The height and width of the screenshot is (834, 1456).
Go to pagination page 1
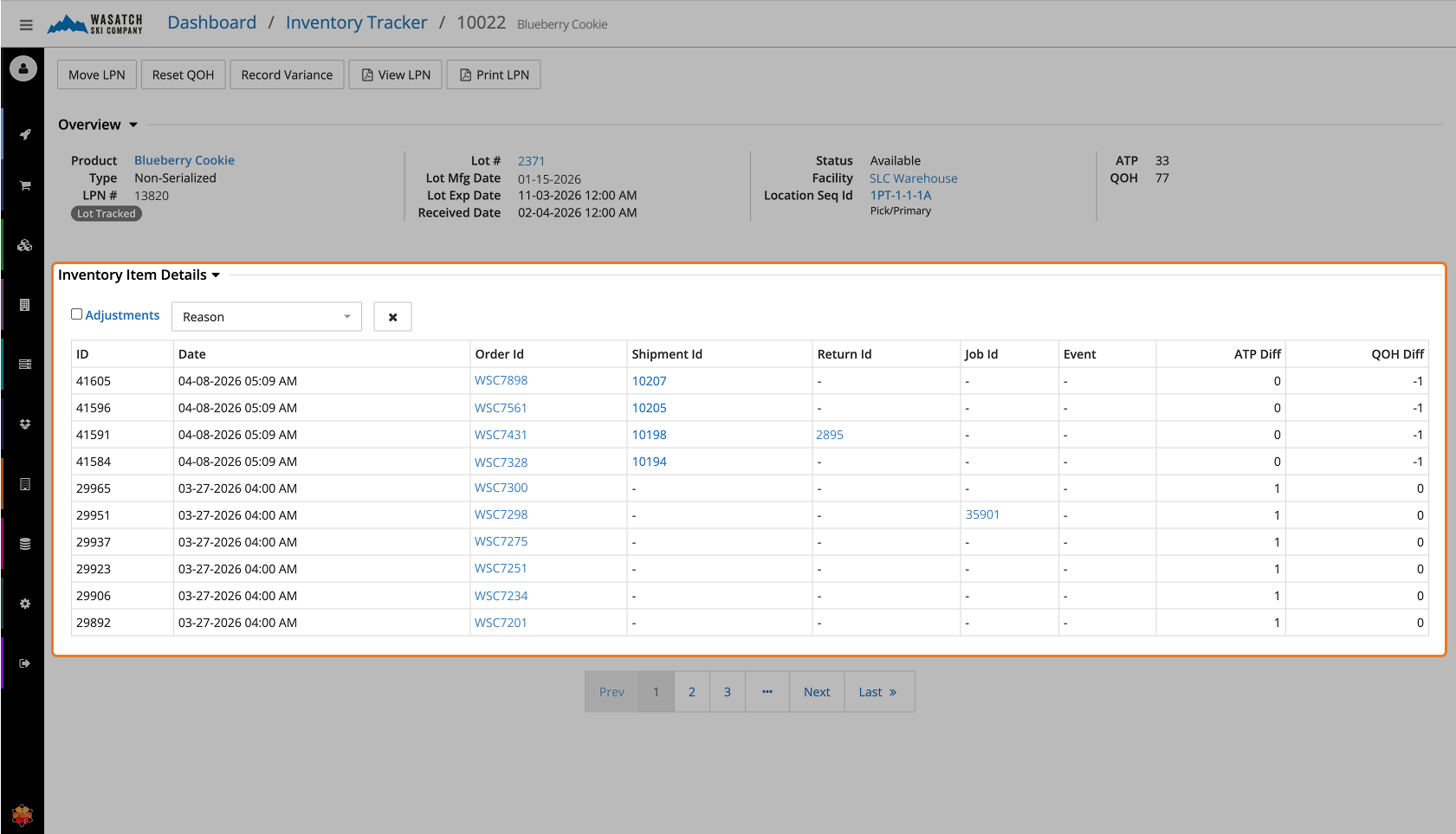[x=657, y=692]
